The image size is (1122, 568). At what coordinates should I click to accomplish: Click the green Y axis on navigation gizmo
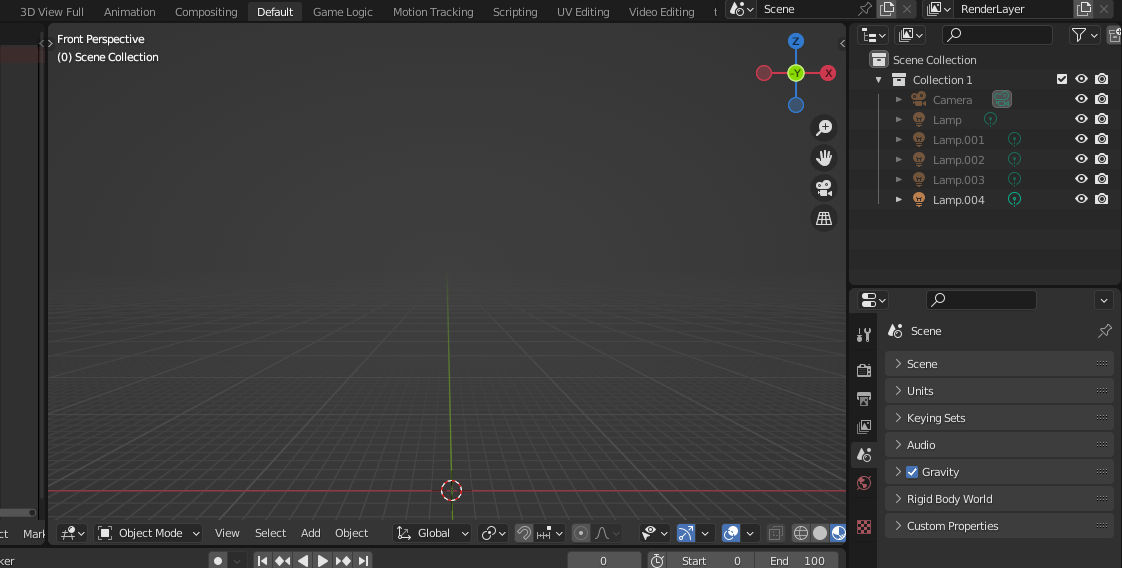click(796, 73)
